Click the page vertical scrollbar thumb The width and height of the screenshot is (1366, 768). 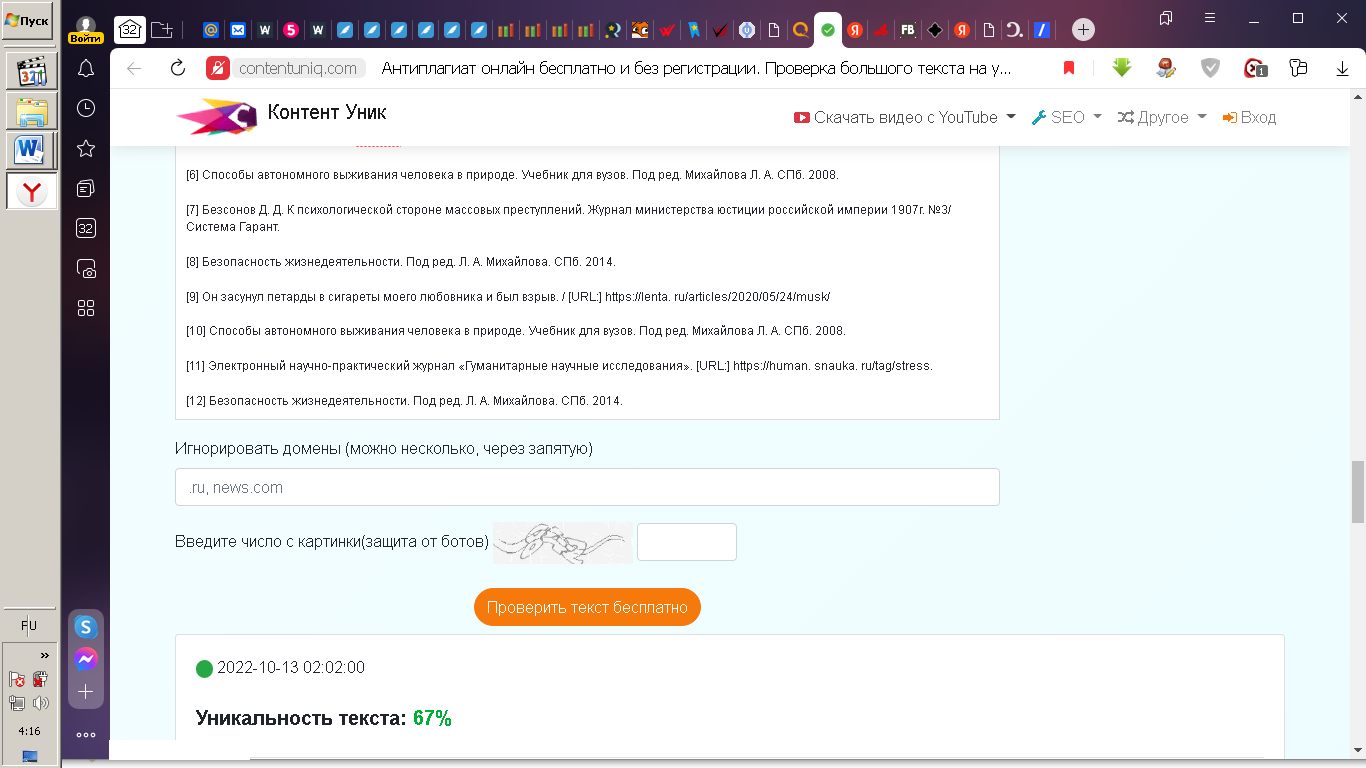coord(1358,492)
